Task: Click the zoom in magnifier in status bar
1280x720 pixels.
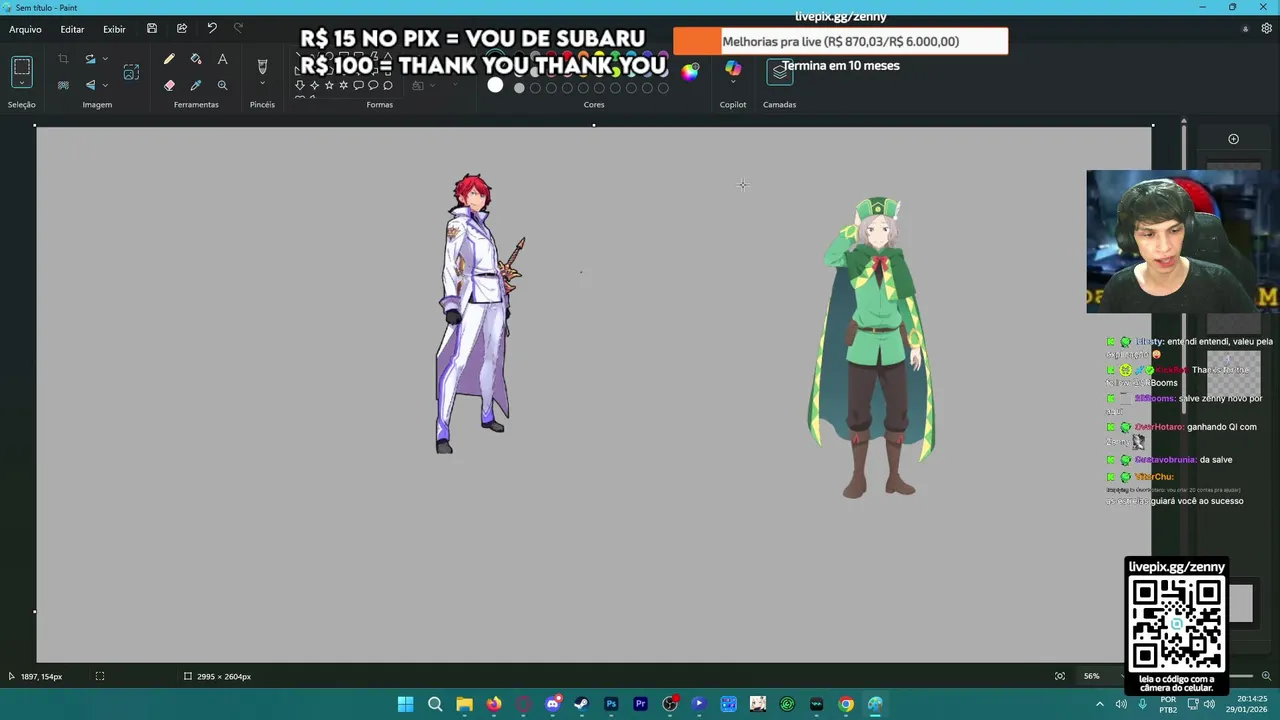Action: click(1266, 676)
